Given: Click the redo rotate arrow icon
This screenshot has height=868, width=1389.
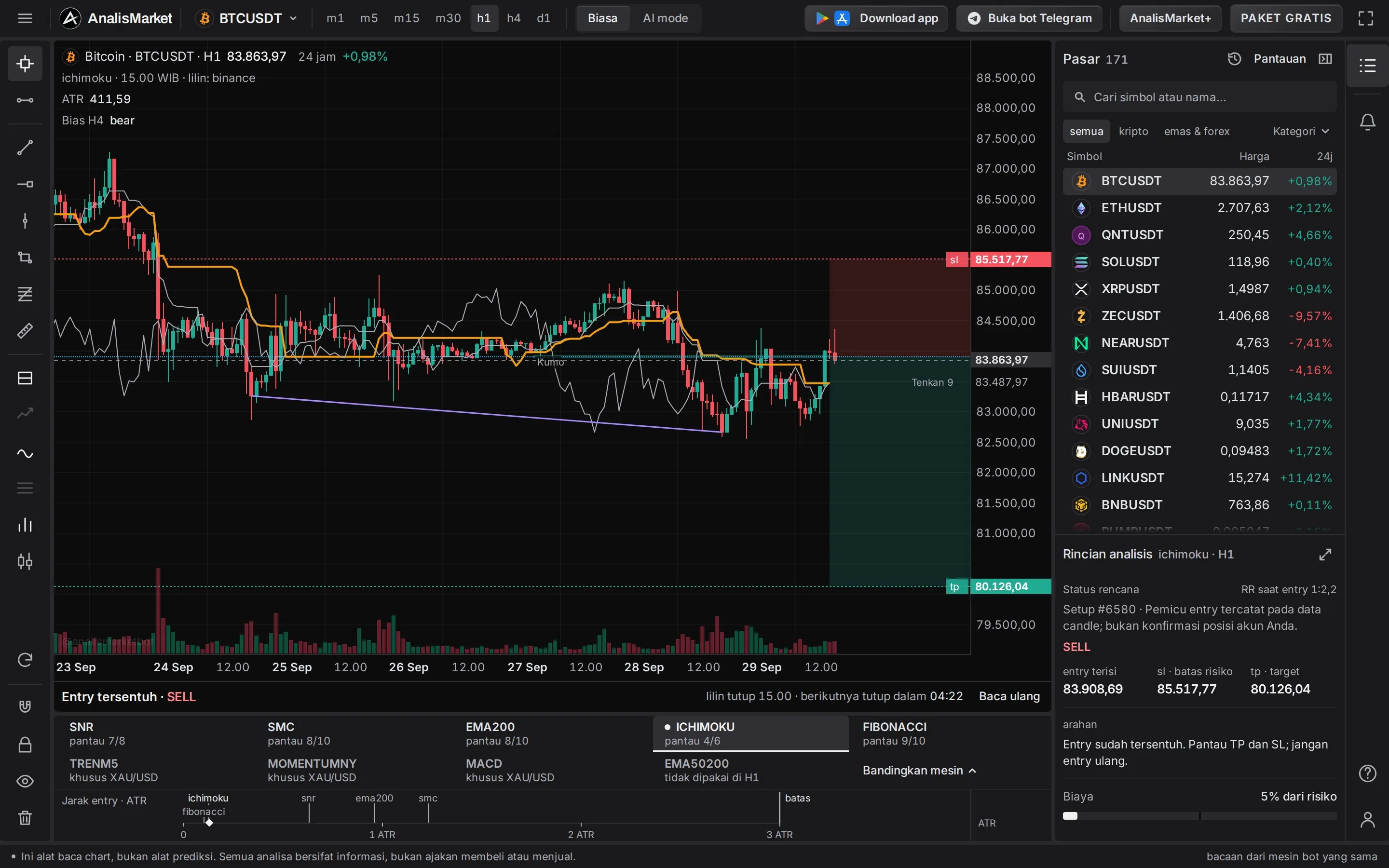Looking at the screenshot, I should (x=25, y=660).
